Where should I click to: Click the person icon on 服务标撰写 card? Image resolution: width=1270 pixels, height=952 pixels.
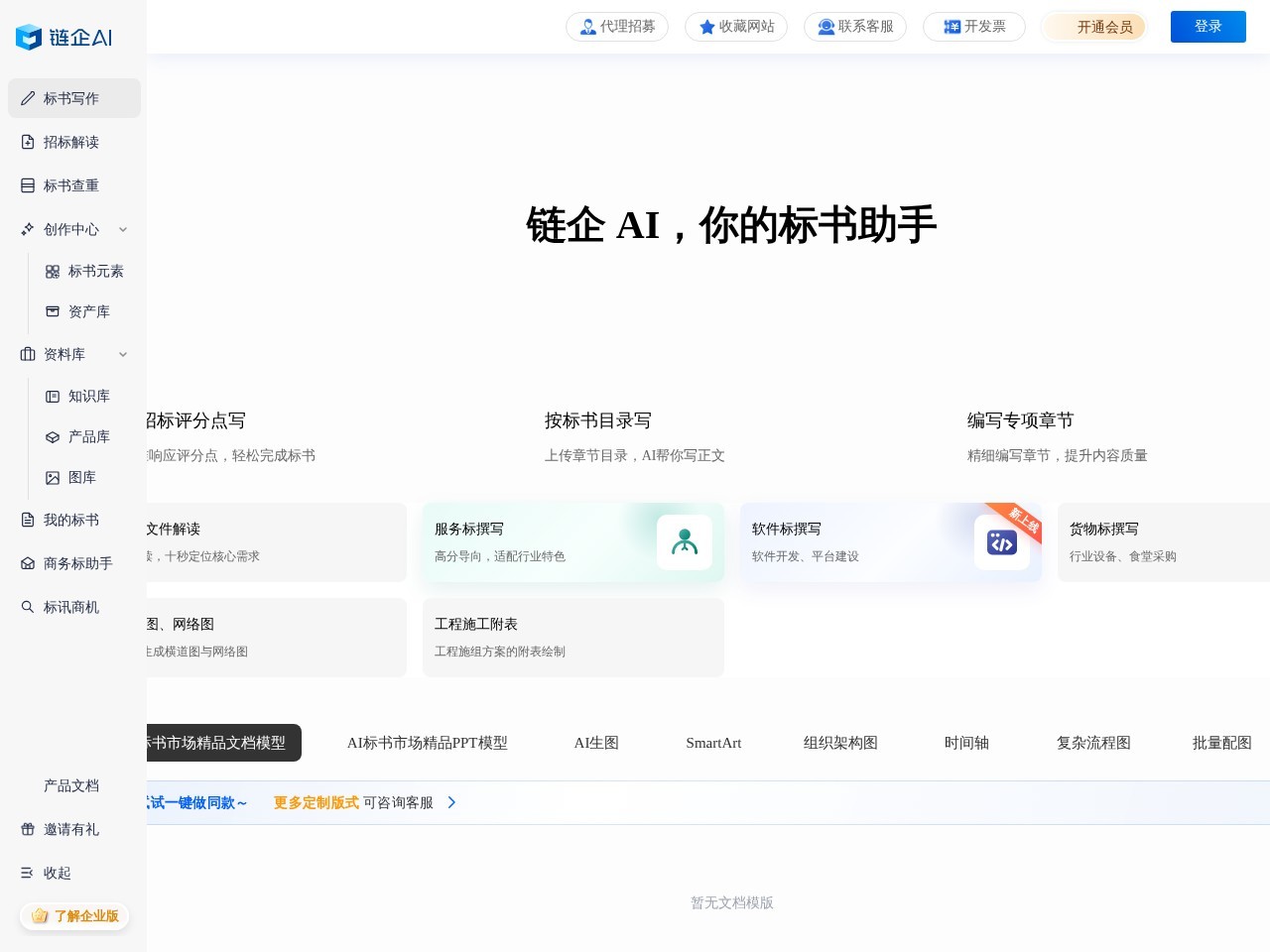(x=685, y=542)
